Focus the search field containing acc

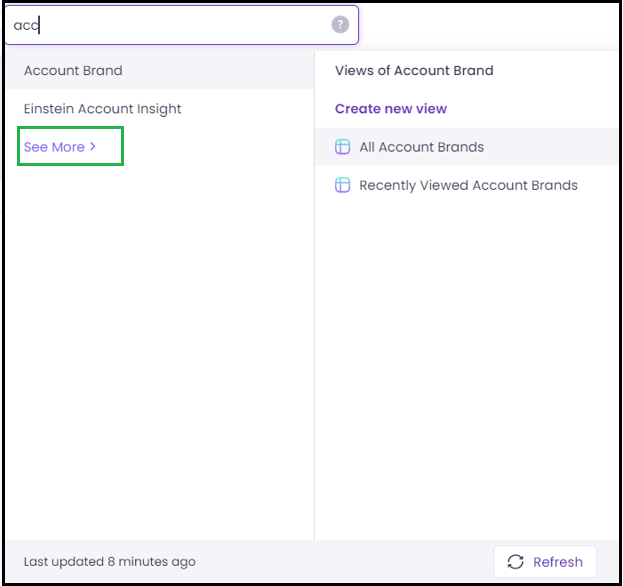tap(182, 25)
